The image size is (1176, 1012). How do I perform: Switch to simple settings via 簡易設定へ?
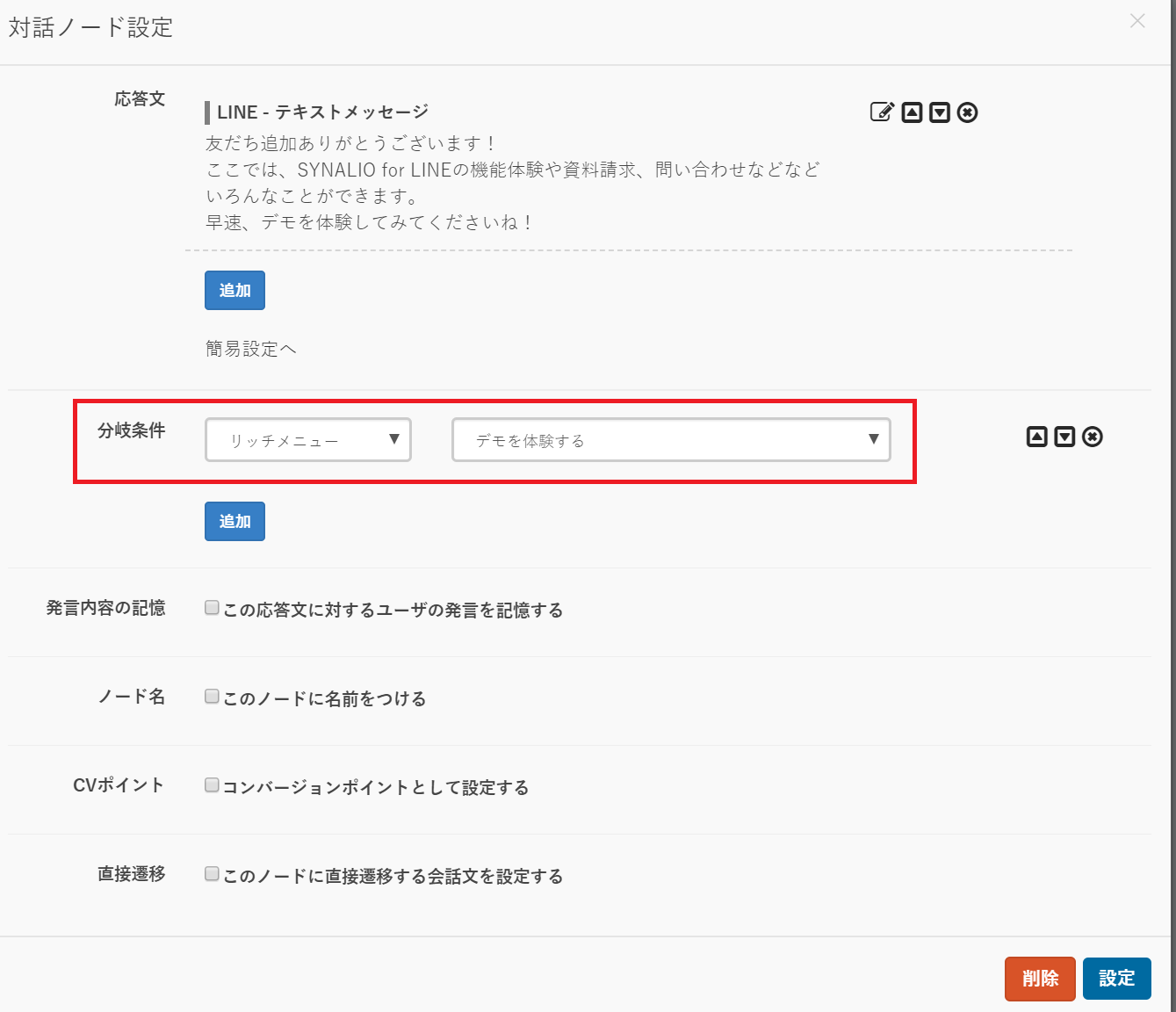tap(250, 350)
